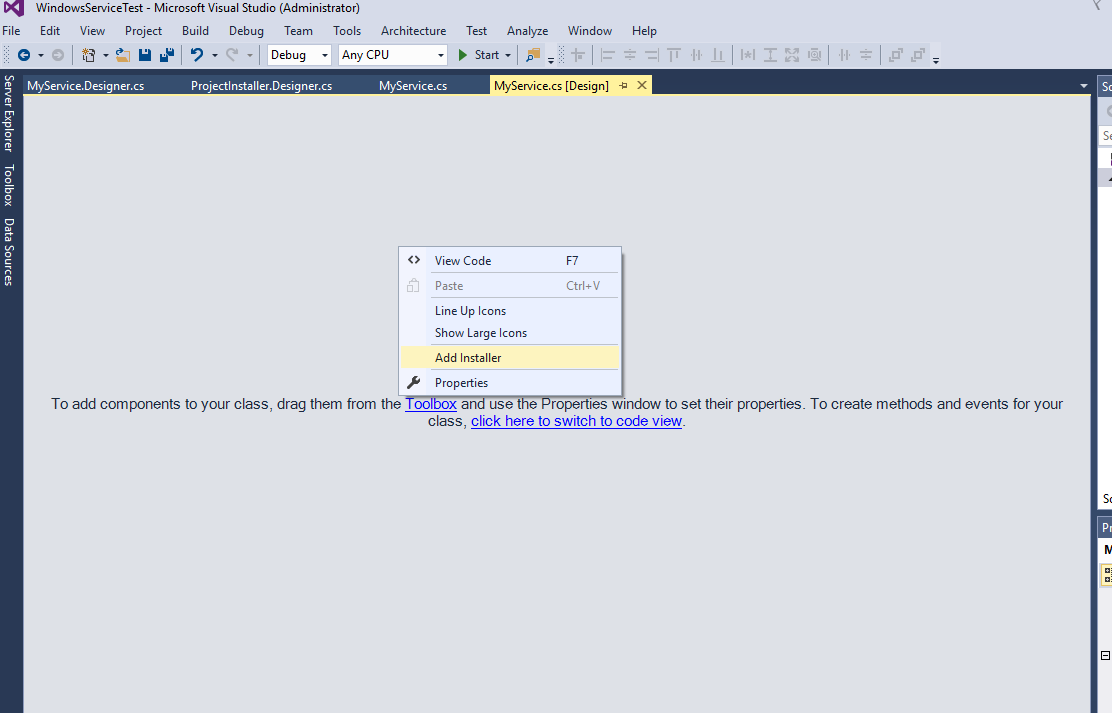Open the document tabs overflow dropdown

point(1083,86)
